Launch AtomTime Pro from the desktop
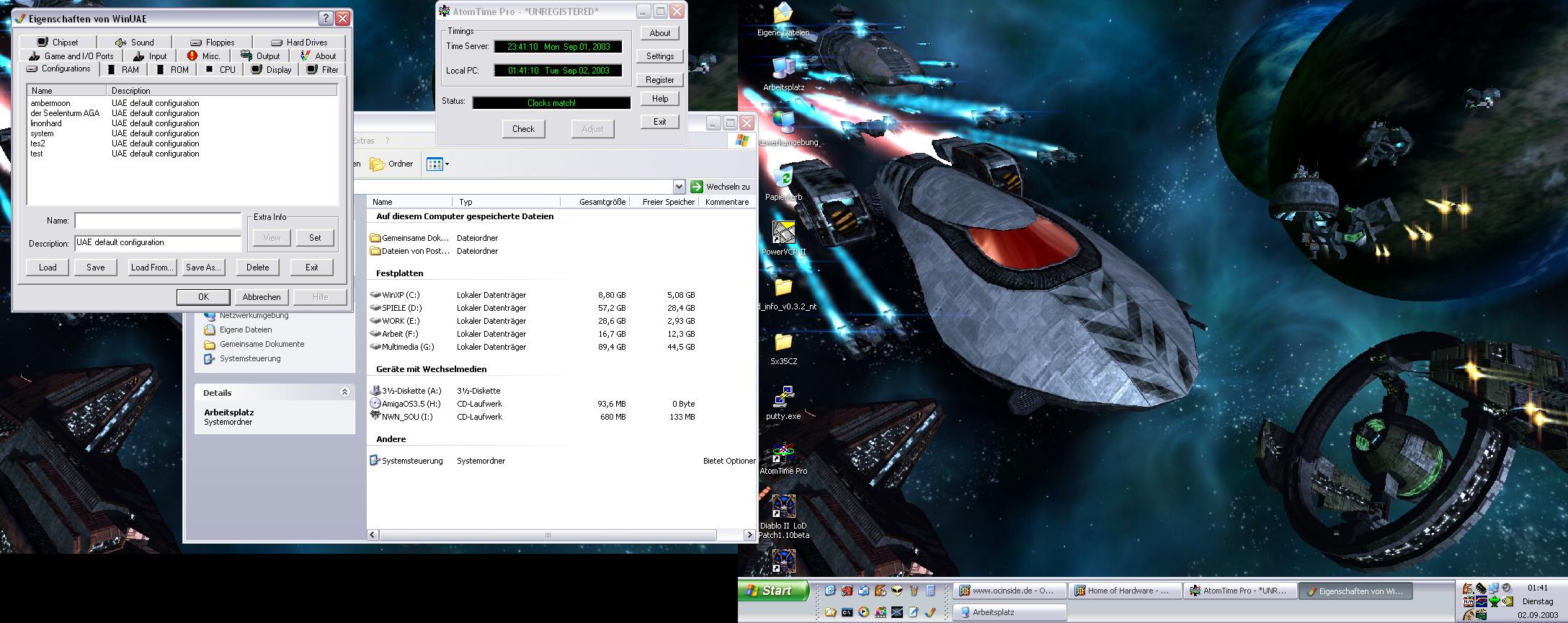 pyautogui.click(x=783, y=454)
